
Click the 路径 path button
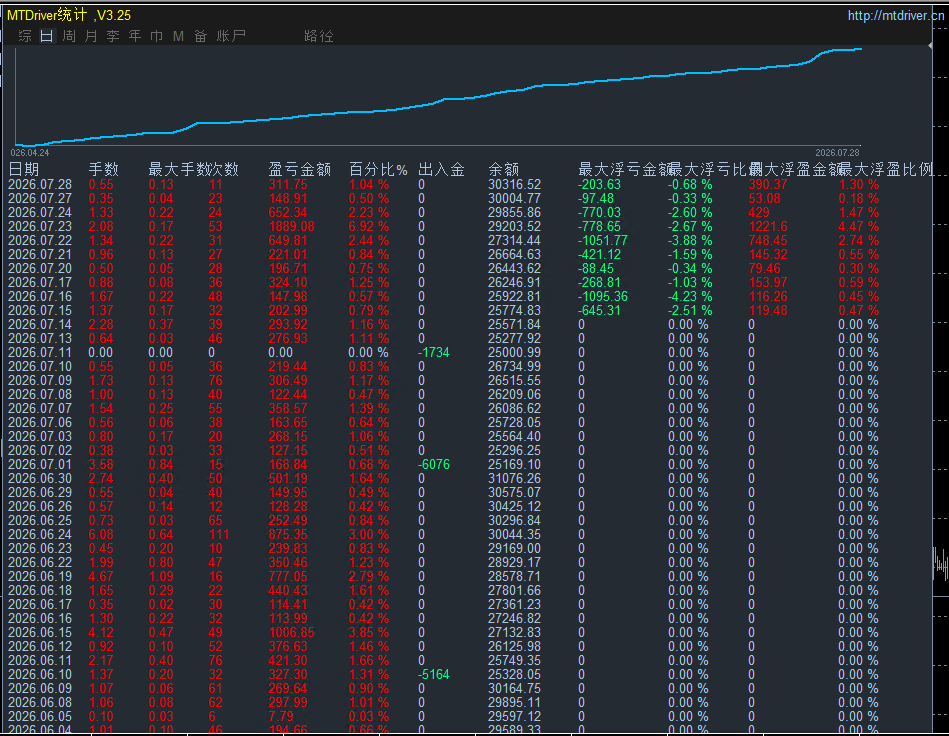pos(319,36)
